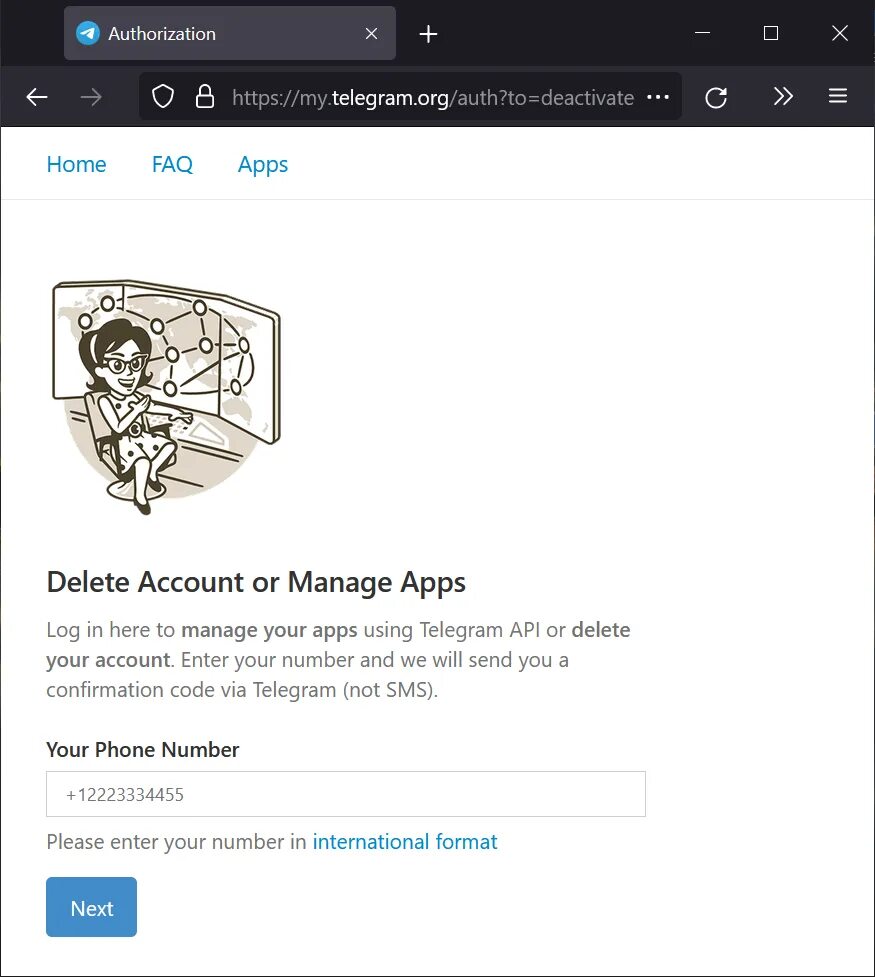This screenshot has width=875, height=977.
Task: Click the Telegram favicon in the tab
Action: click(88, 34)
